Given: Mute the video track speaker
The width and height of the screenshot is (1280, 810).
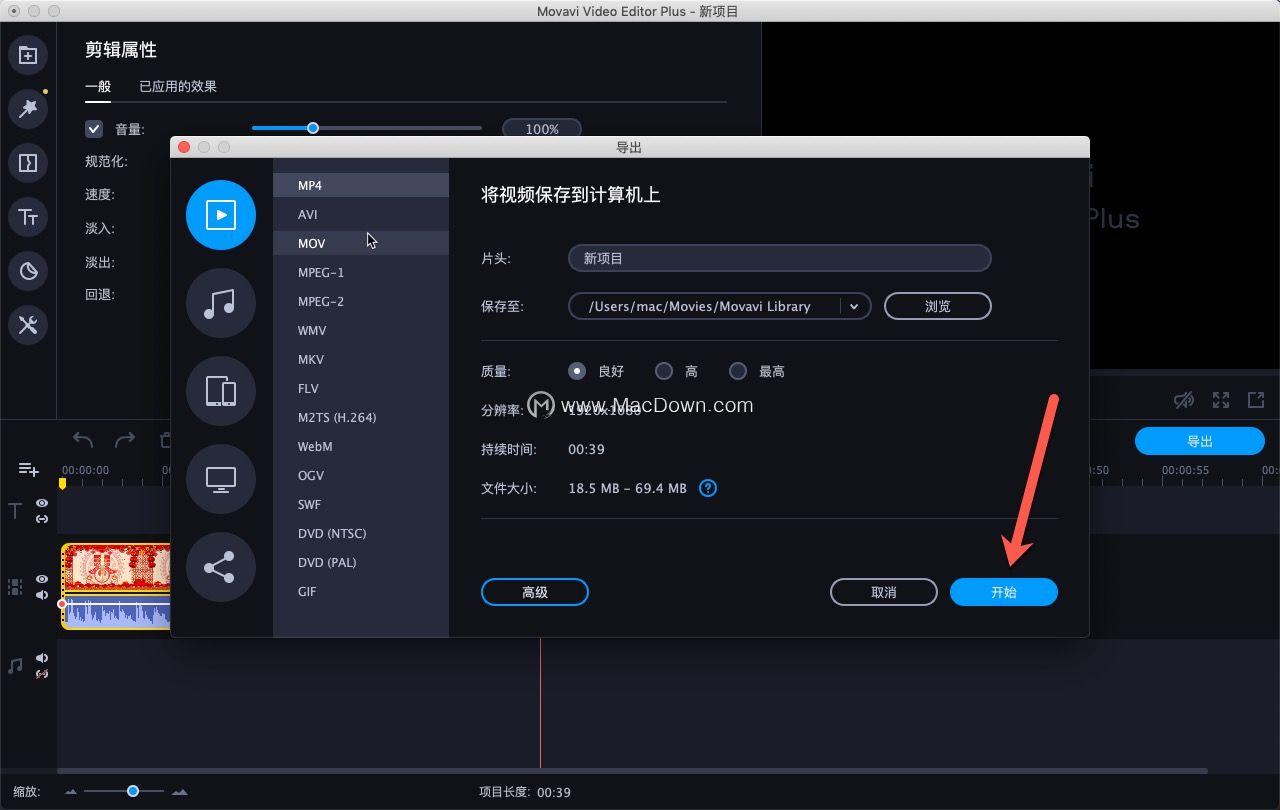Looking at the screenshot, I should tap(42, 595).
